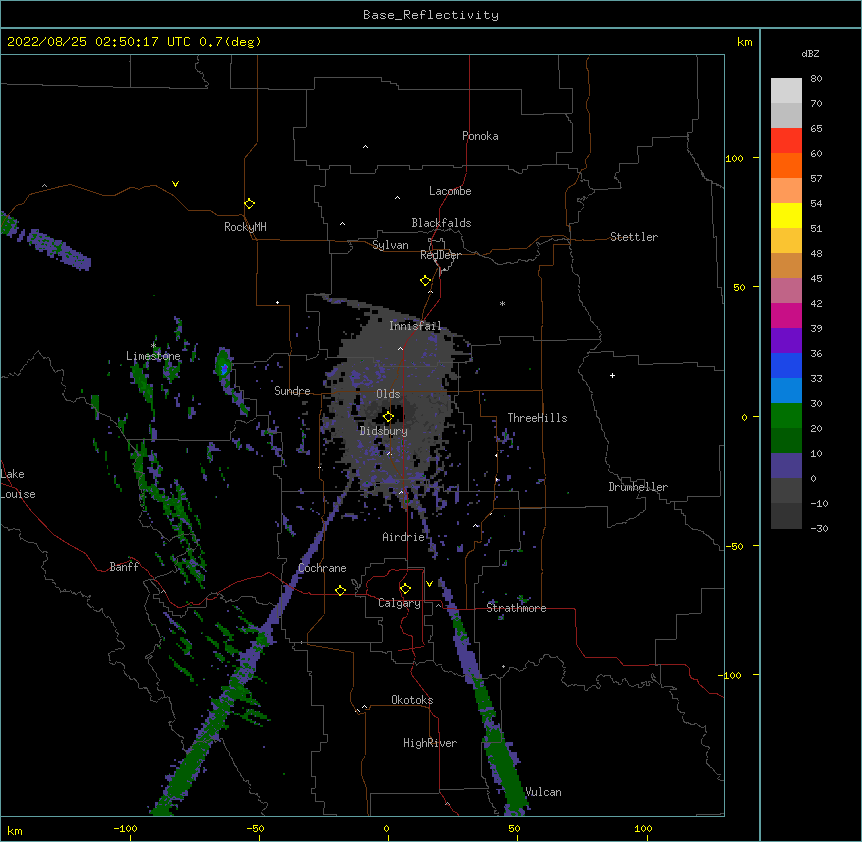Click the yellow marker south of Cochrane
This screenshot has width=862, height=842.
340,590
